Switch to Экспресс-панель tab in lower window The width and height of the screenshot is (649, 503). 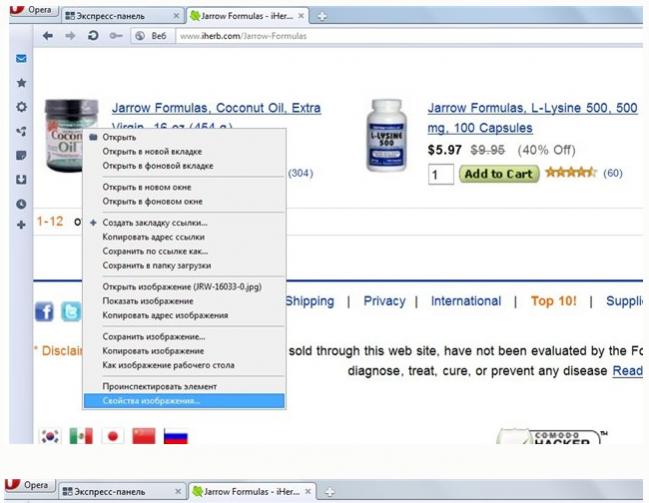click(x=122, y=492)
